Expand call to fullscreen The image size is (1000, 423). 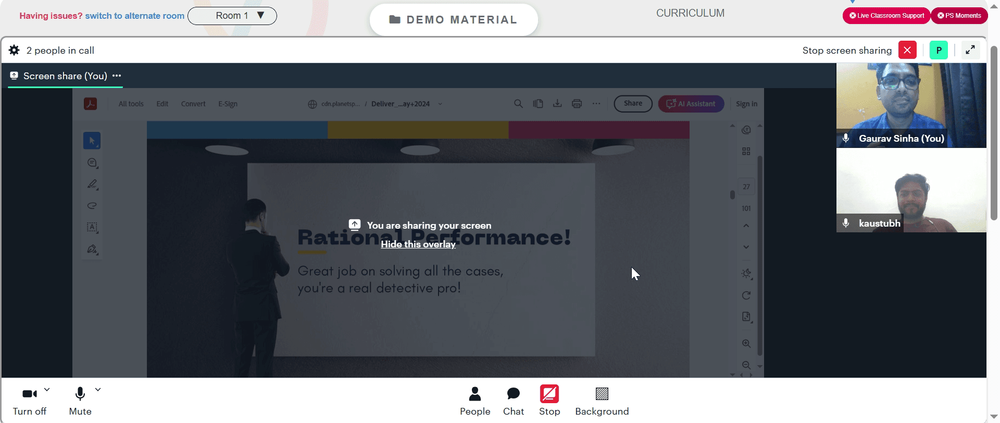pyautogui.click(x=970, y=50)
